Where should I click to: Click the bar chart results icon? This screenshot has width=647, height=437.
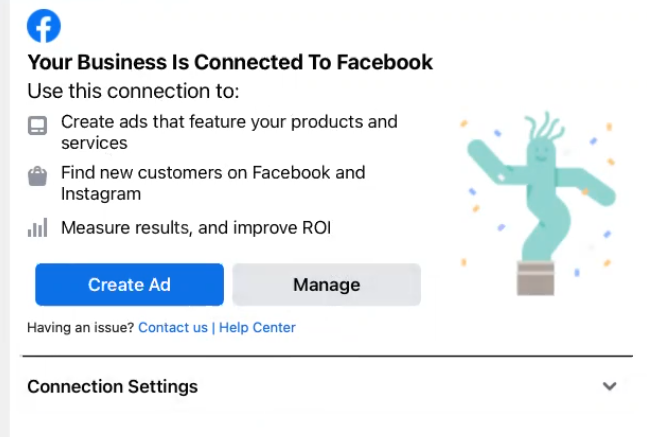(38, 228)
